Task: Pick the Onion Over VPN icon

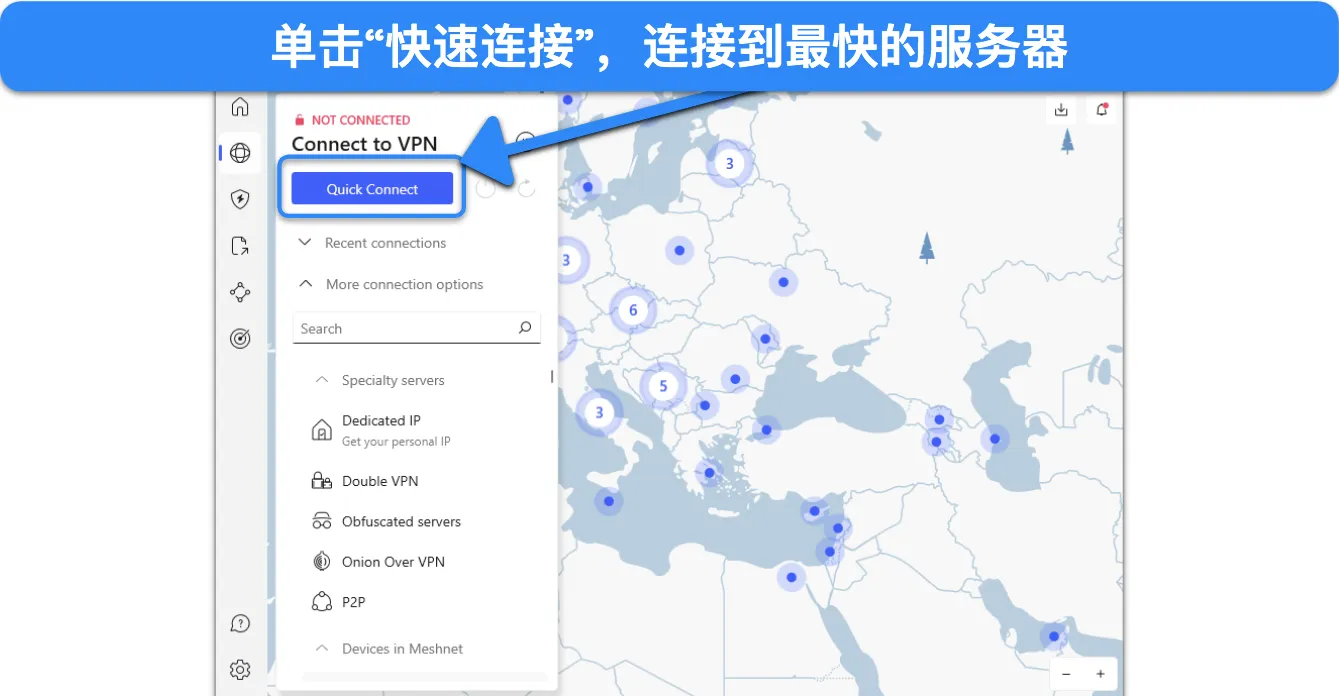Action: pos(322,562)
